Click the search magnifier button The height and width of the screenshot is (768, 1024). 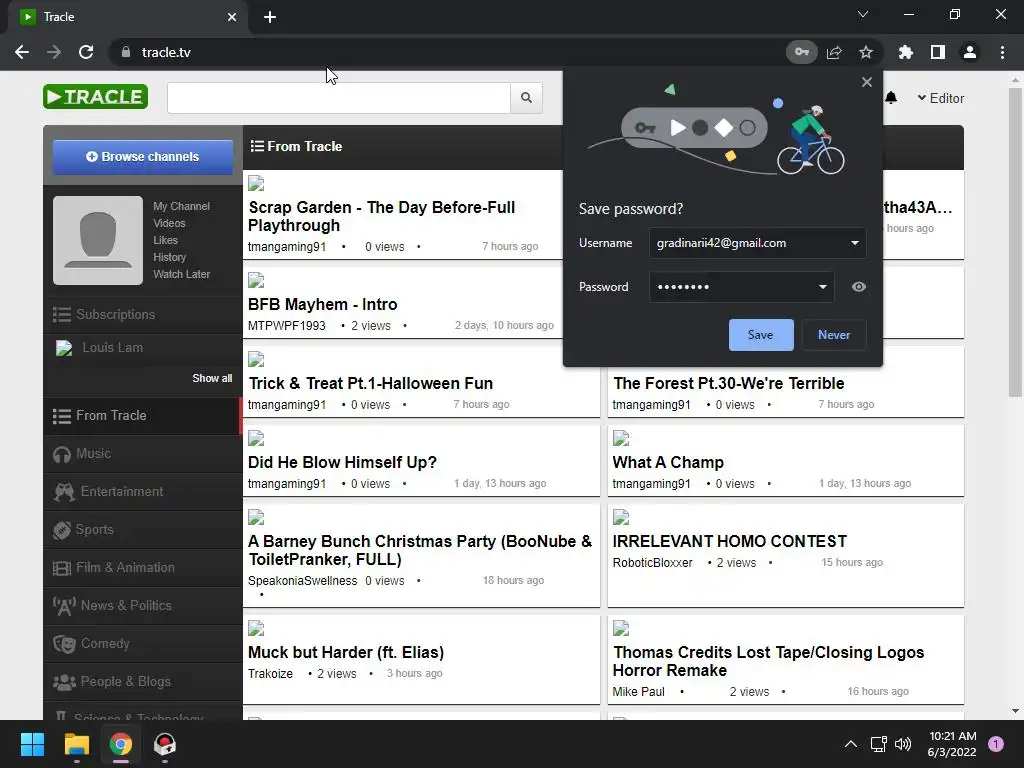click(526, 98)
